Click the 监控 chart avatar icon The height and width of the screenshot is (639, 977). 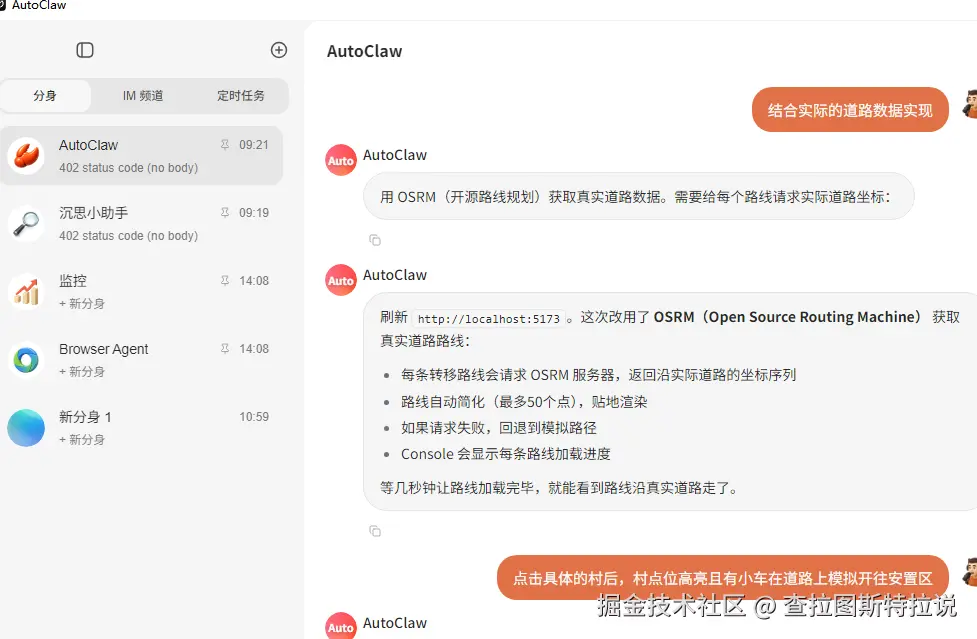[x=25, y=292]
